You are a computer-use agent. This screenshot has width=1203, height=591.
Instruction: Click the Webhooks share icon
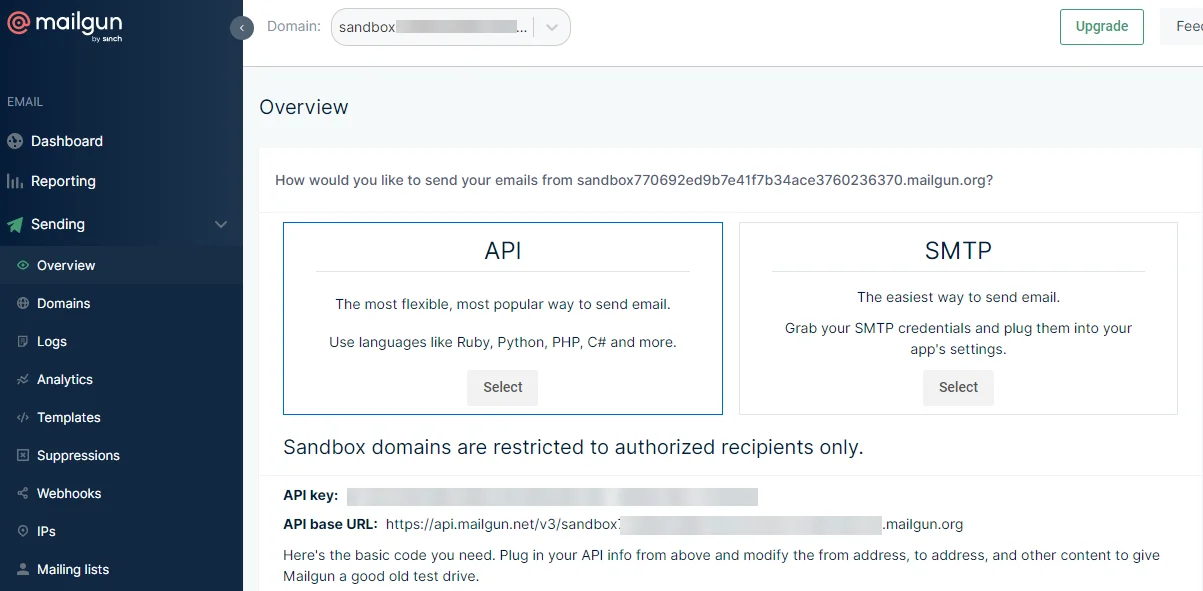pyautogui.click(x=23, y=493)
